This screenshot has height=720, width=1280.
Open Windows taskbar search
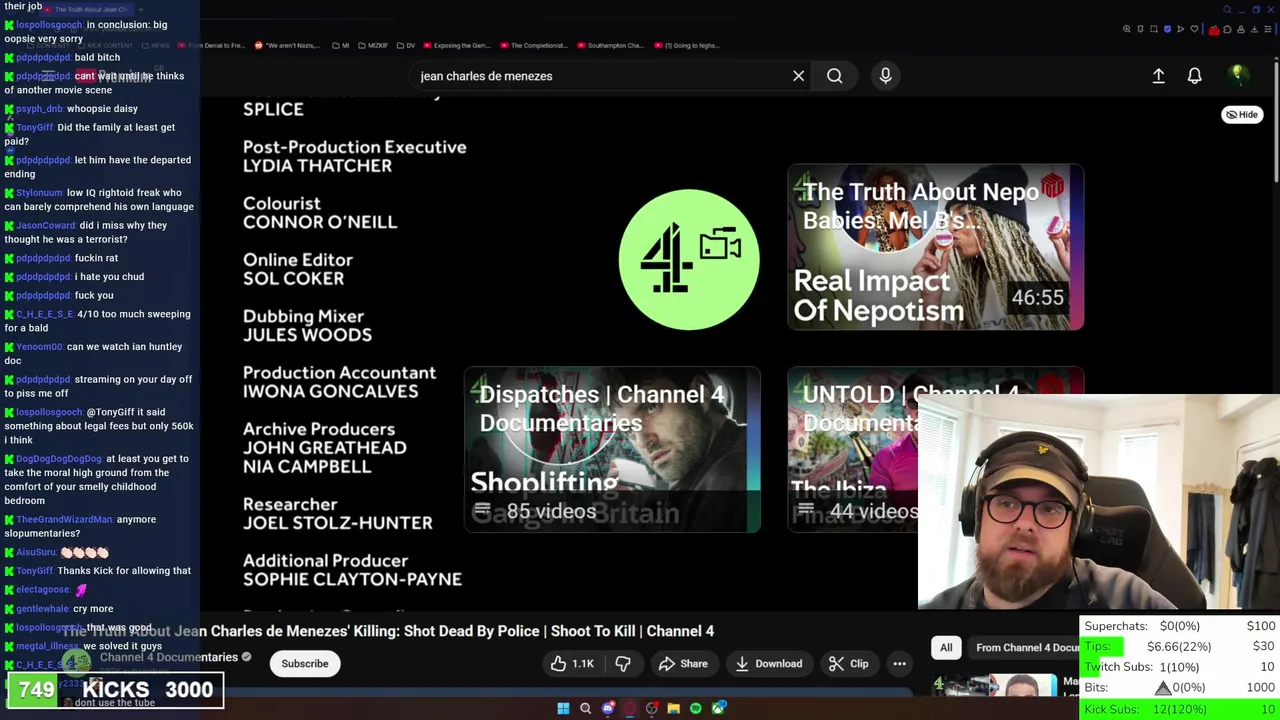(585, 708)
